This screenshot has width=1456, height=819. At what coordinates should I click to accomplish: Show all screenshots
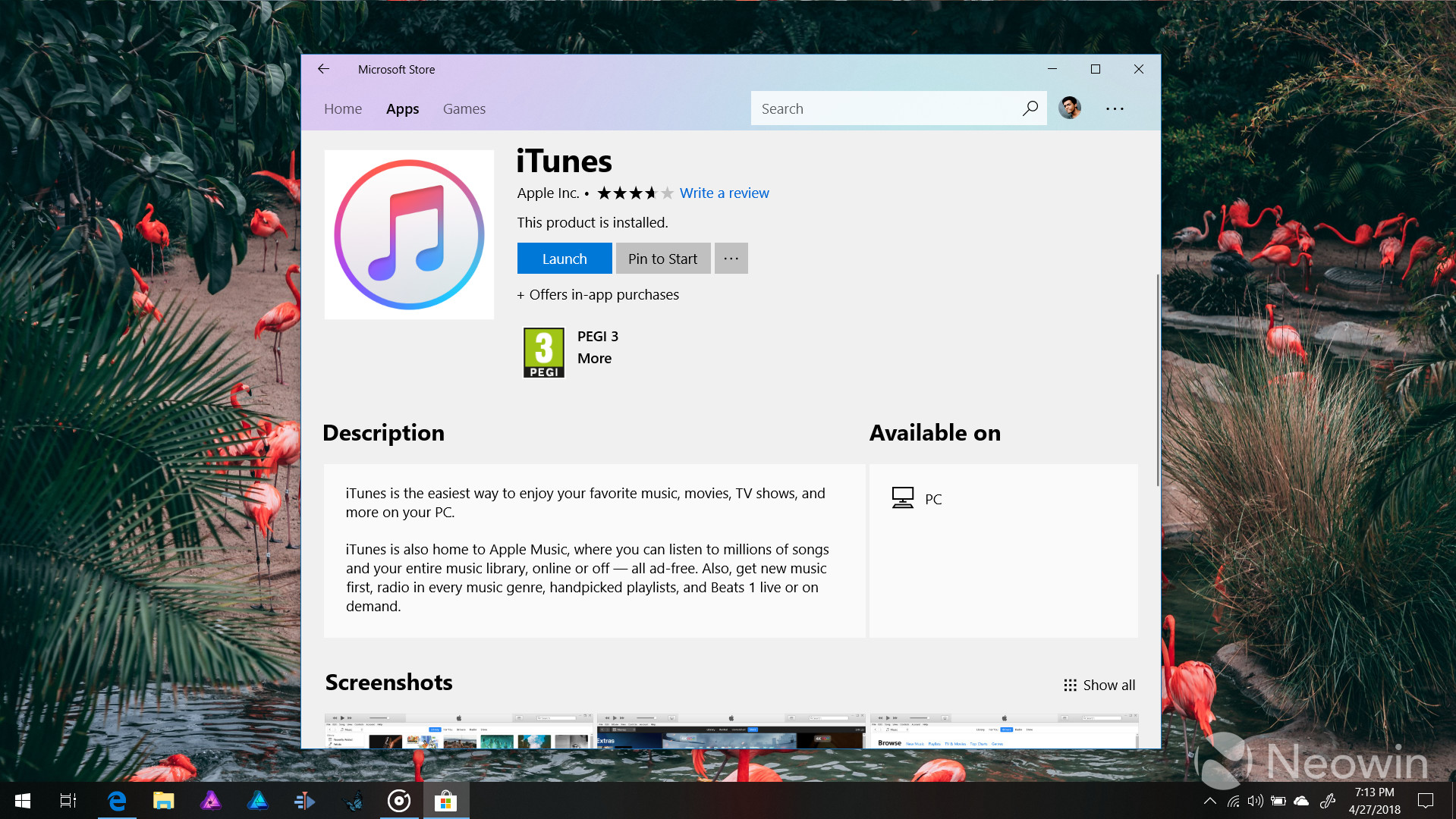[x=1099, y=685]
